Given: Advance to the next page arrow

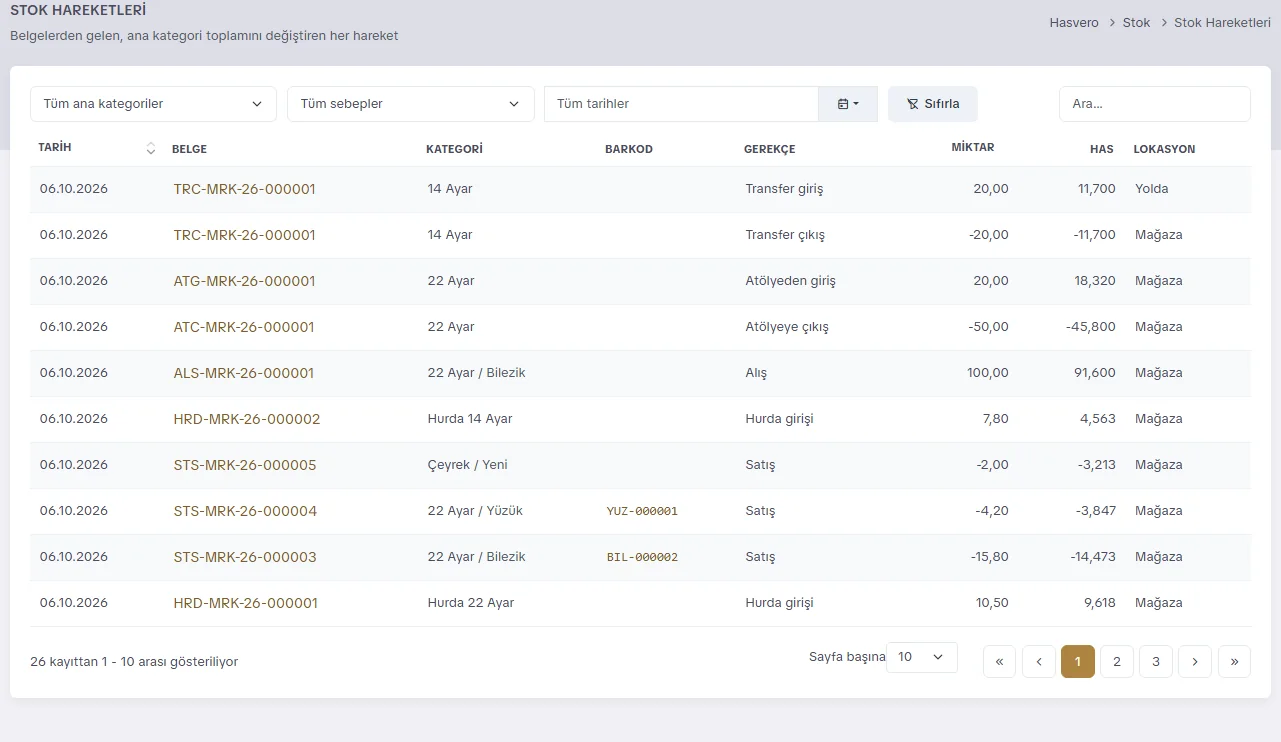Looking at the screenshot, I should [x=1195, y=661].
